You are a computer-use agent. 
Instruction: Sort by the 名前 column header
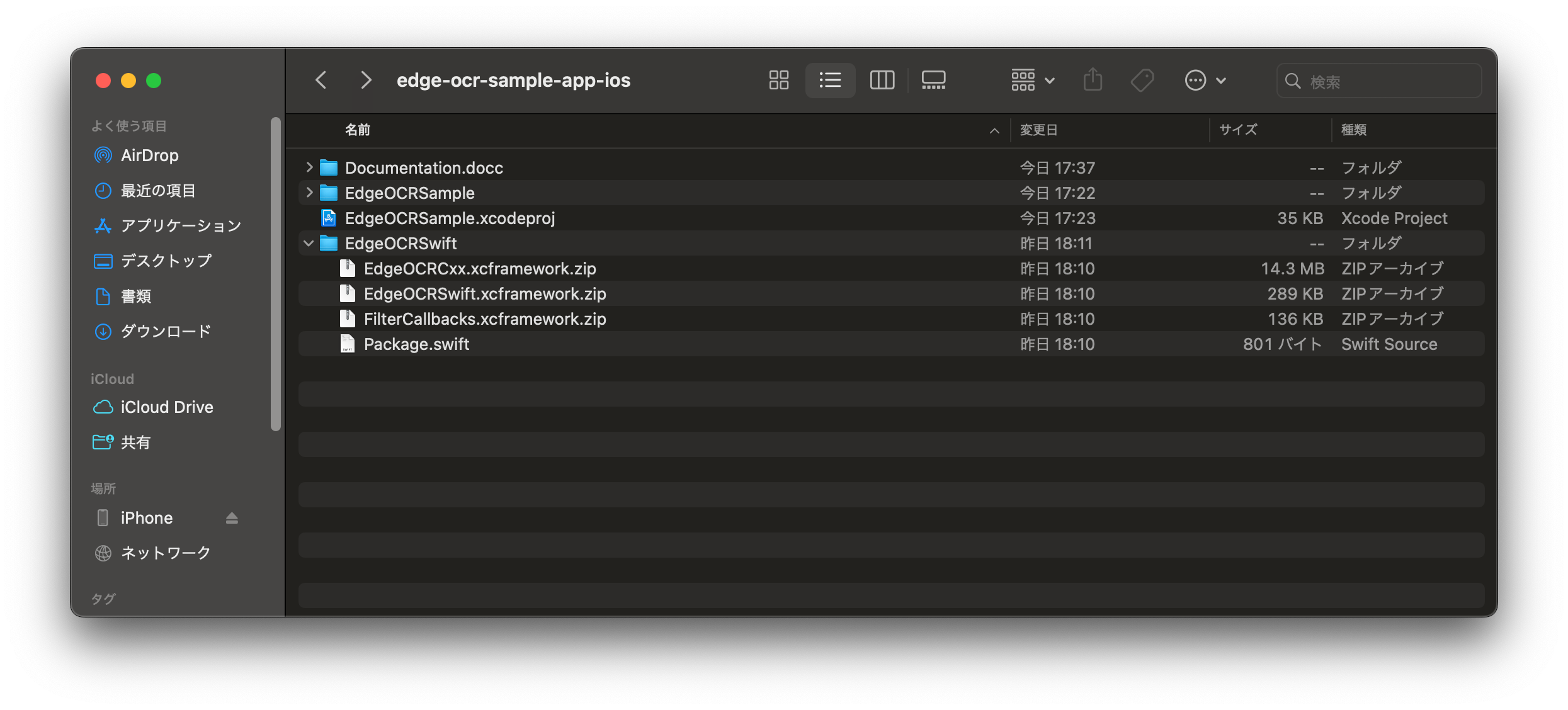tap(358, 130)
